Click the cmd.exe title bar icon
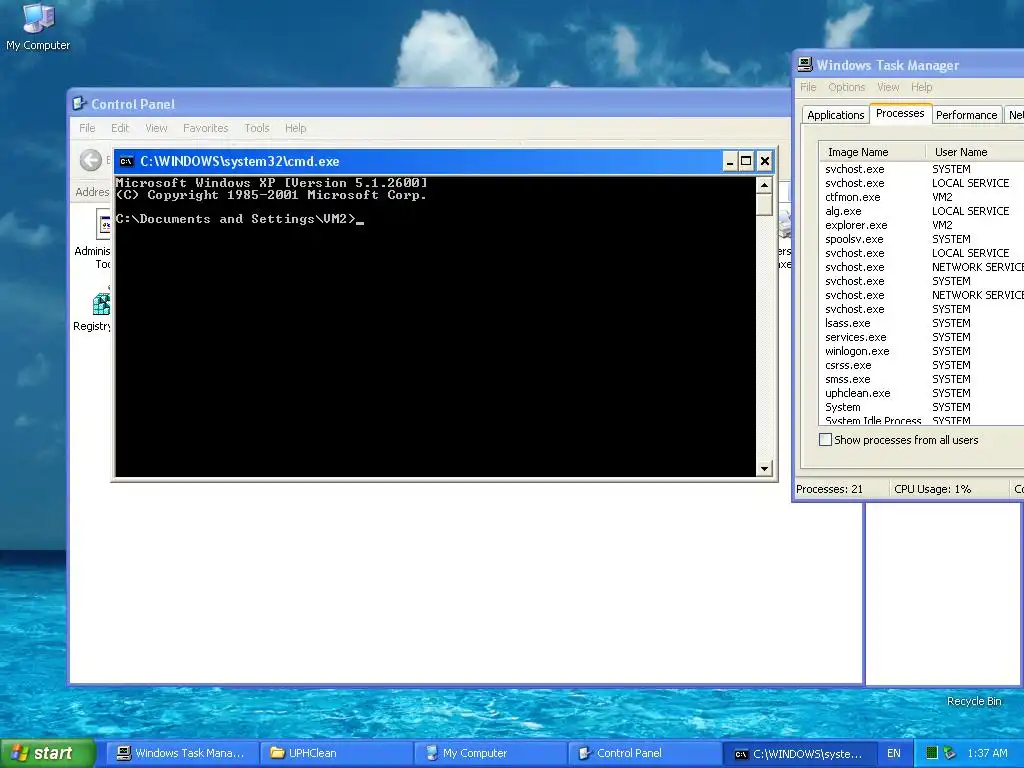 (x=127, y=161)
